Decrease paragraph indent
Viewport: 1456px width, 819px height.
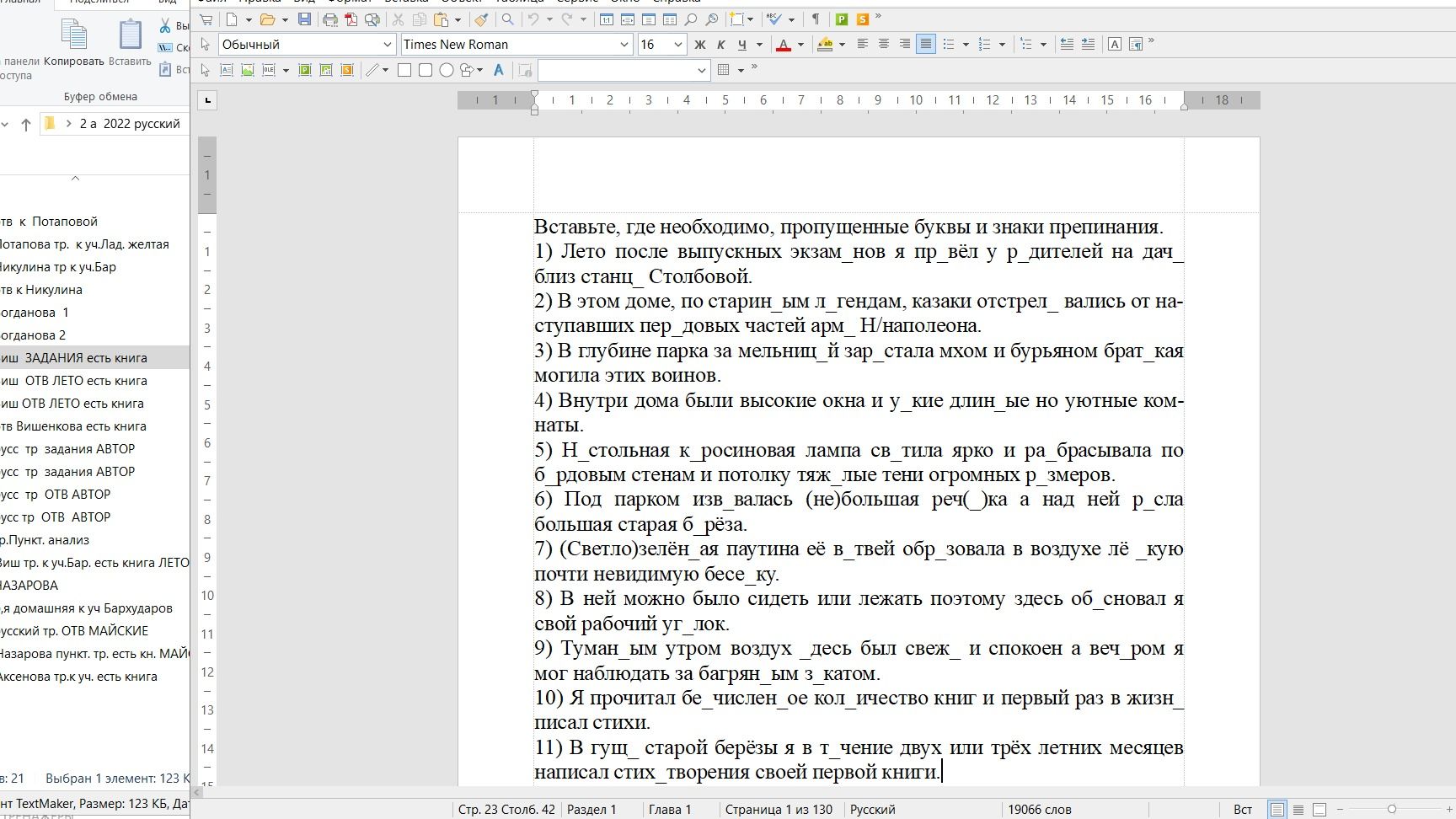pos(1067,45)
